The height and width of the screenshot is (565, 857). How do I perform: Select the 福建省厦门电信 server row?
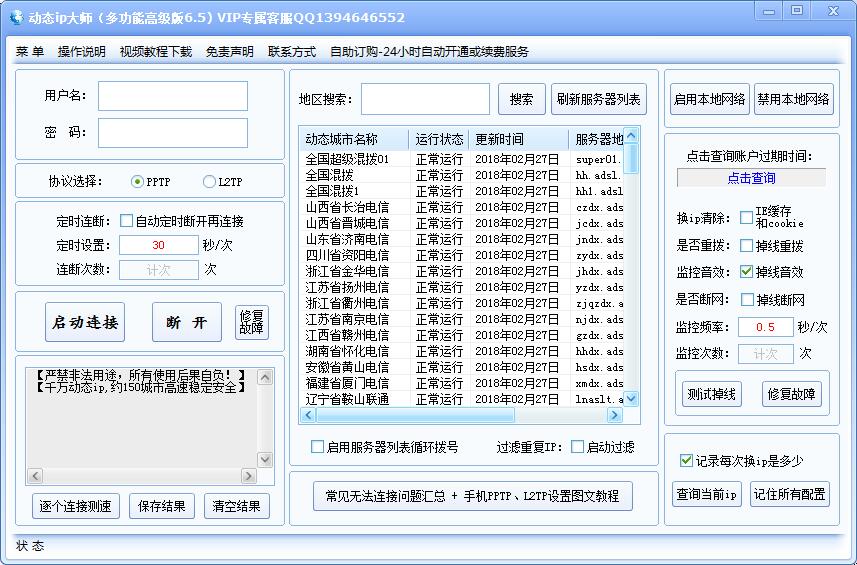click(462, 383)
